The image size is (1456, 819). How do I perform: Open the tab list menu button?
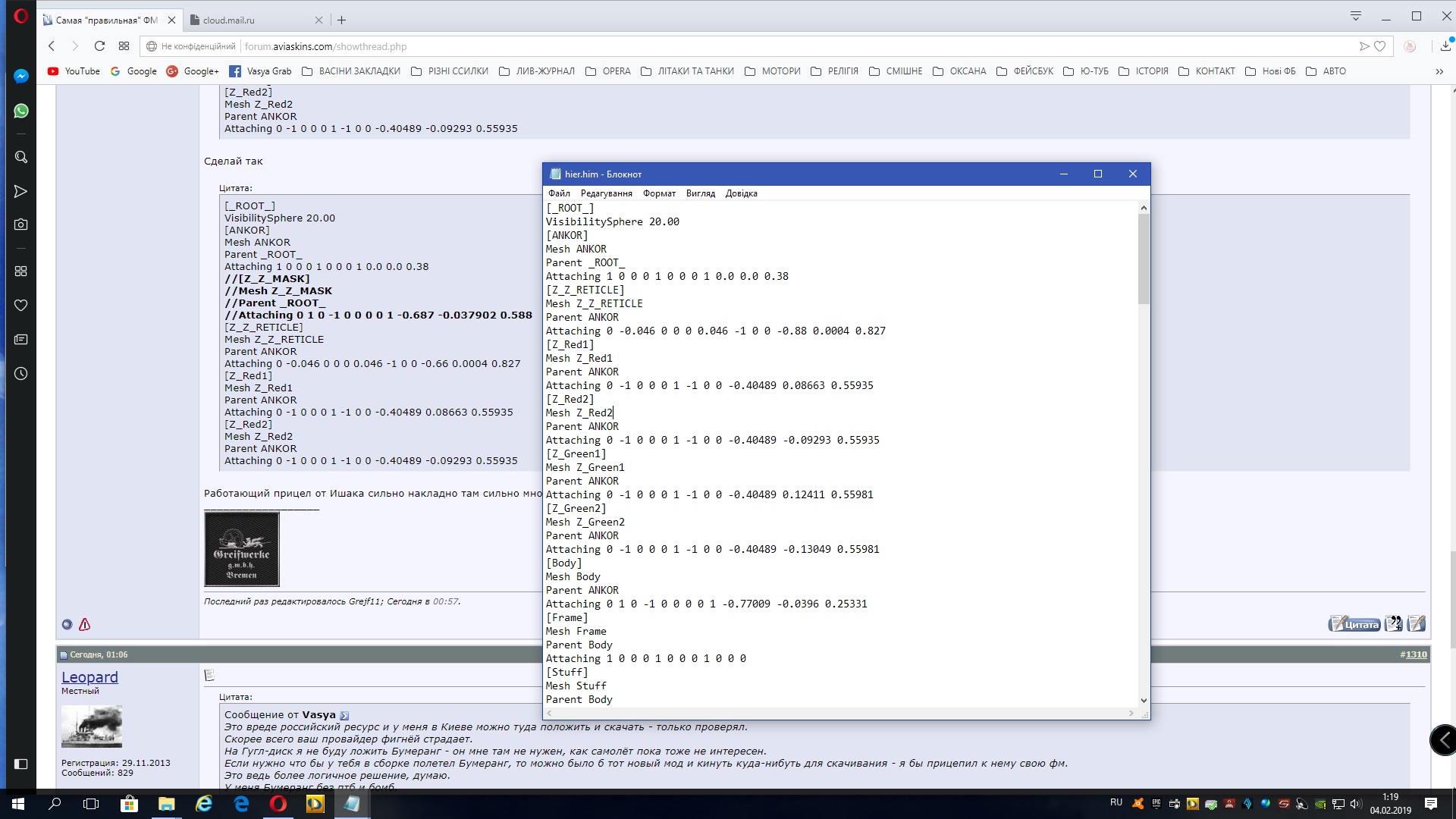click(x=1356, y=16)
